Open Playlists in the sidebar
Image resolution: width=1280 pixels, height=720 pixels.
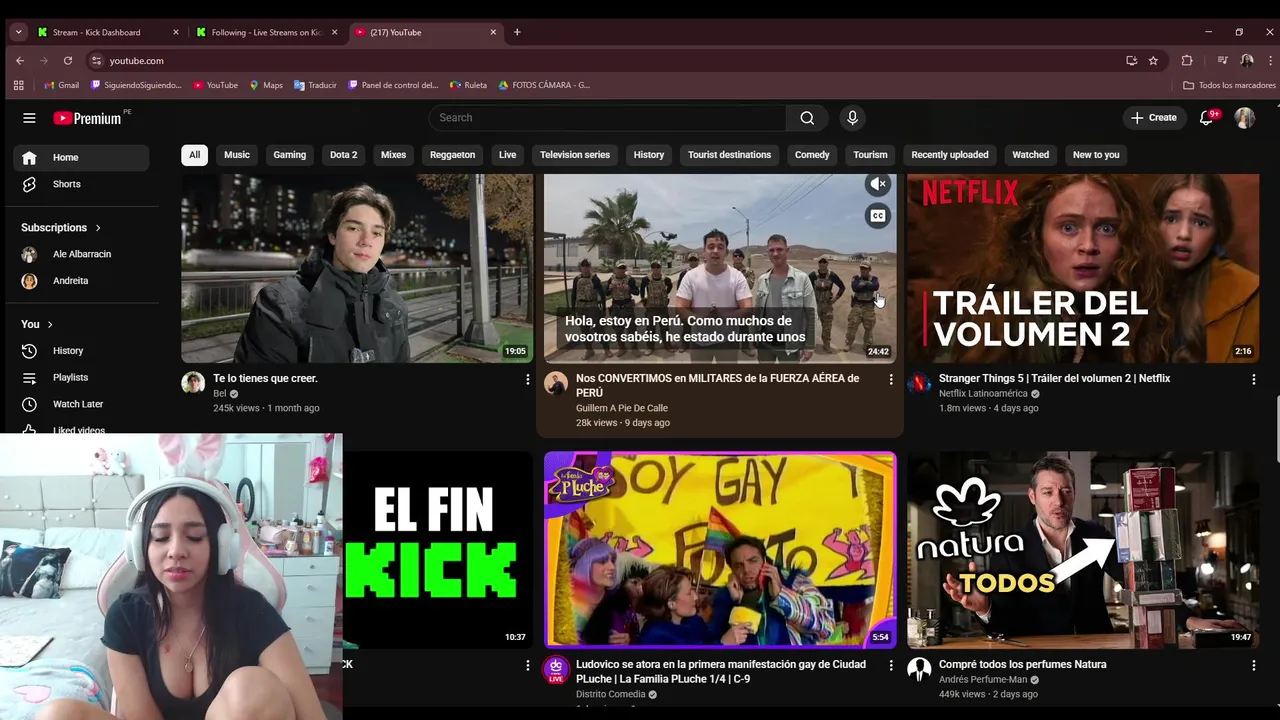81,377
